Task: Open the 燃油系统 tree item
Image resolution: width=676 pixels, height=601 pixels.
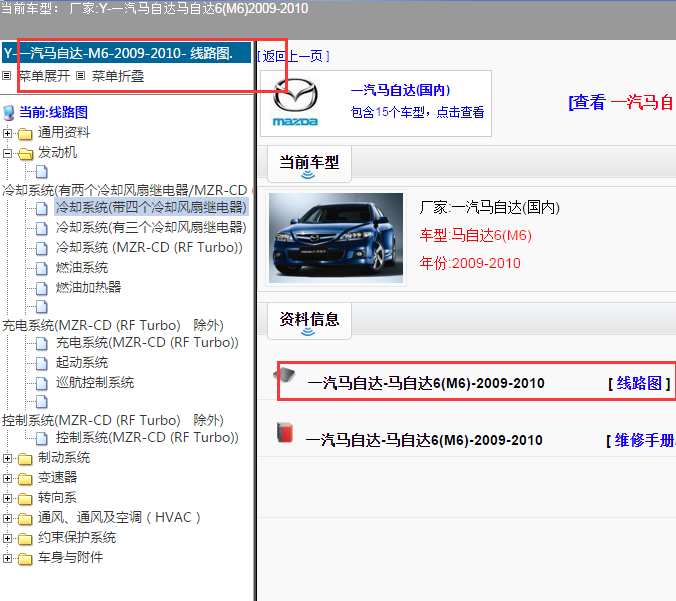Action: [x=82, y=267]
